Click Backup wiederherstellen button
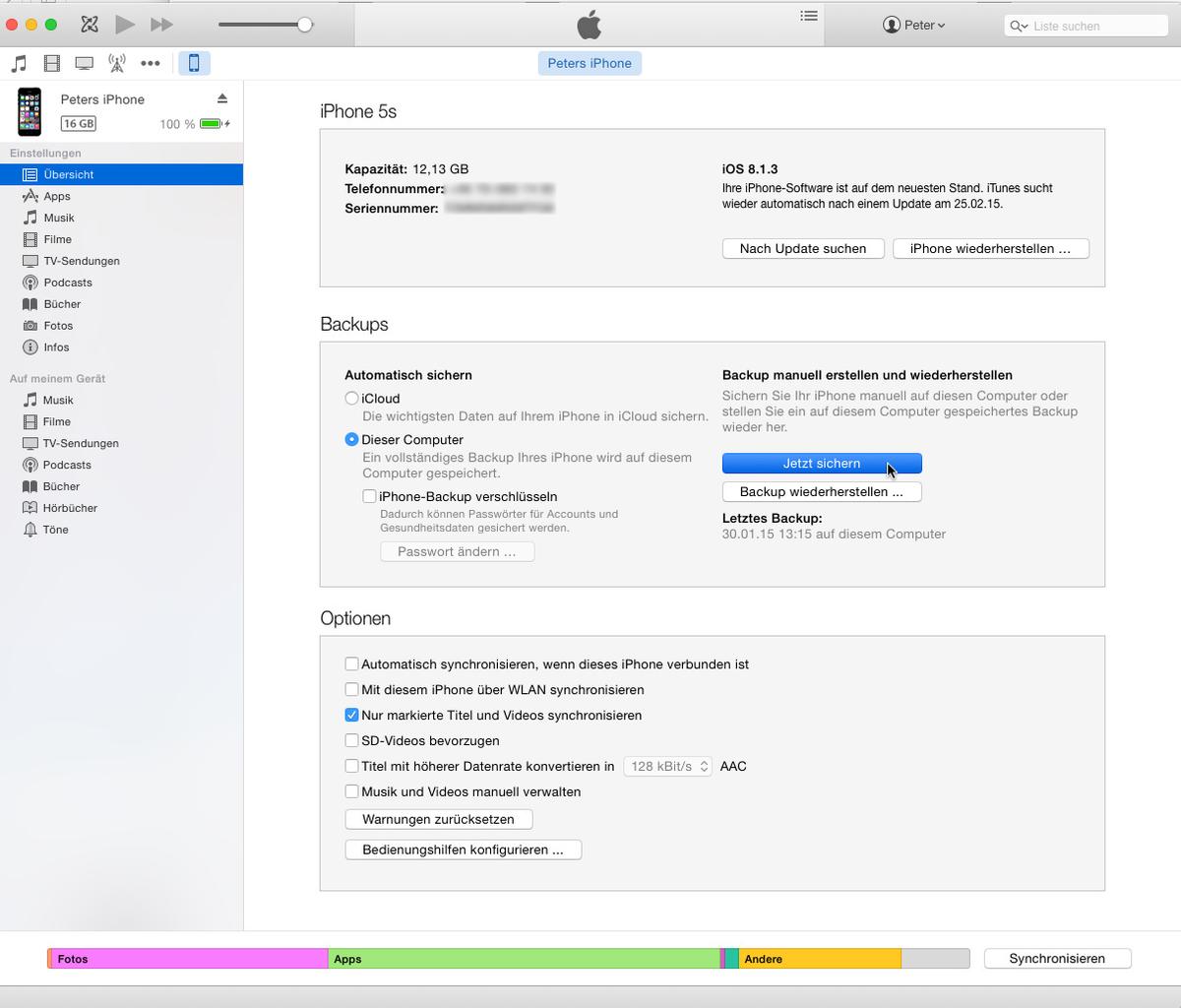The image size is (1181, 1008). (822, 492)
